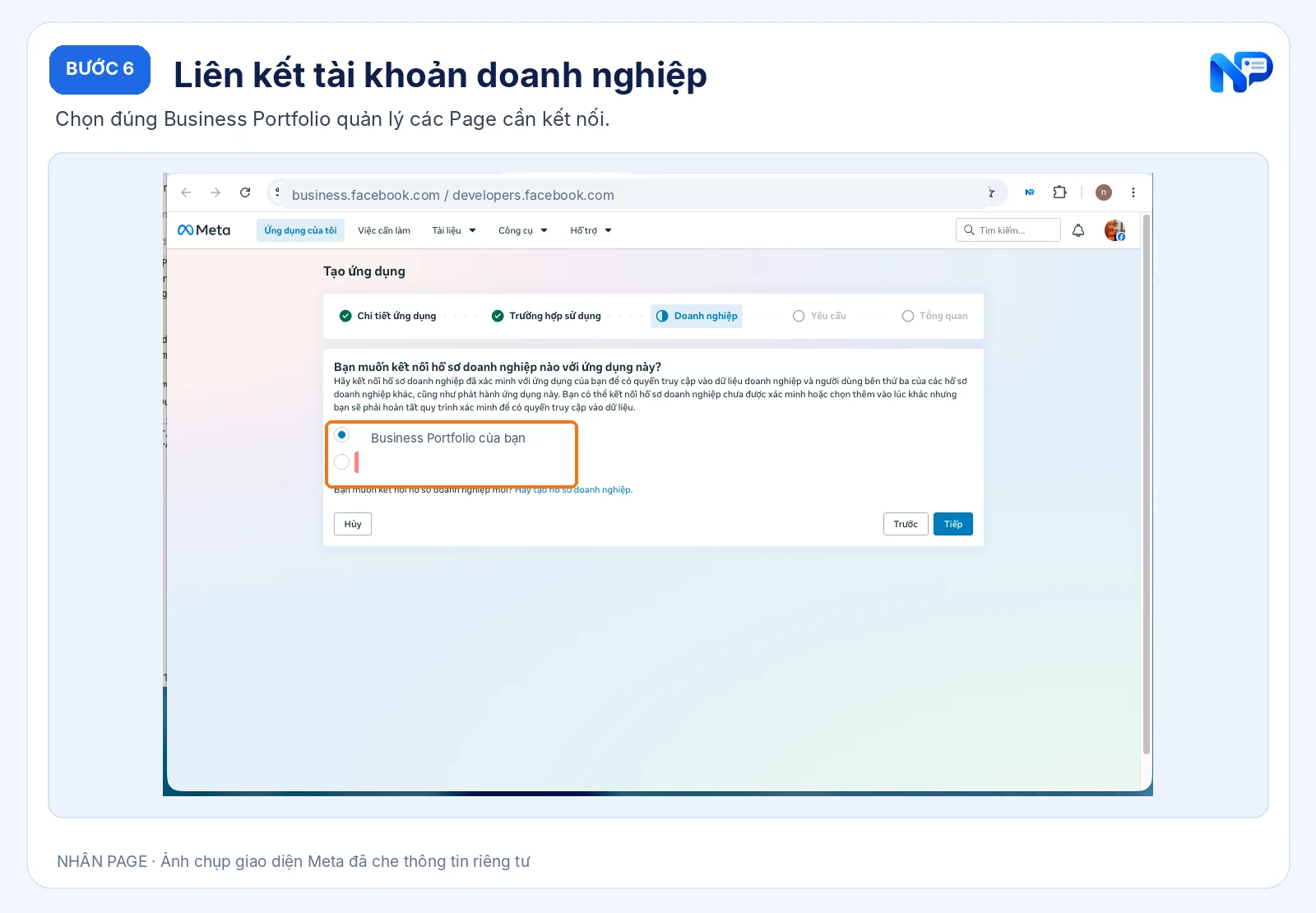Expand the 'Hỗ trợ' dropdown

(591, 230)
